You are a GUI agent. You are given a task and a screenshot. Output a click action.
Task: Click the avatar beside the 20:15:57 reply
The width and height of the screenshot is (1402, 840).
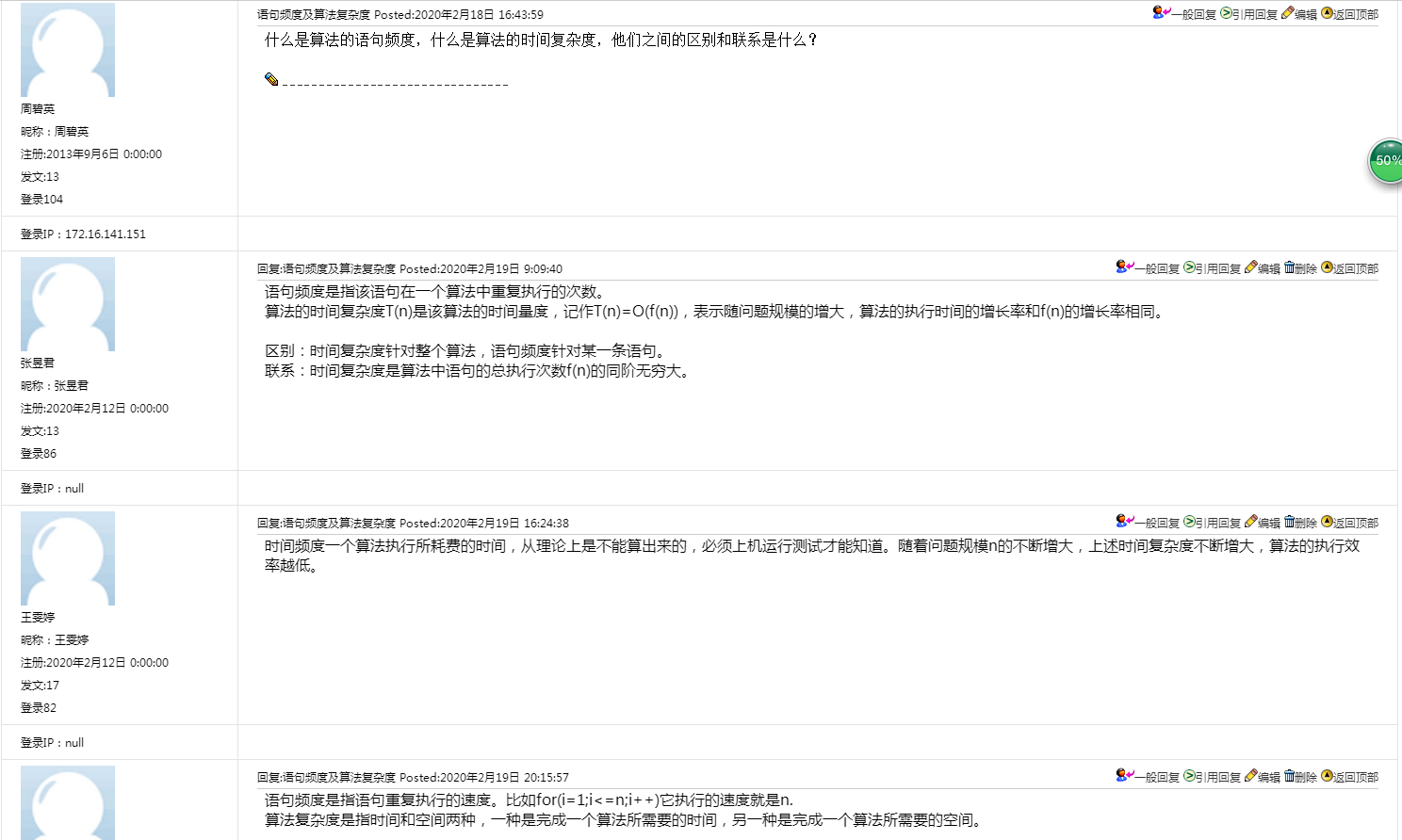pos(68,802)
